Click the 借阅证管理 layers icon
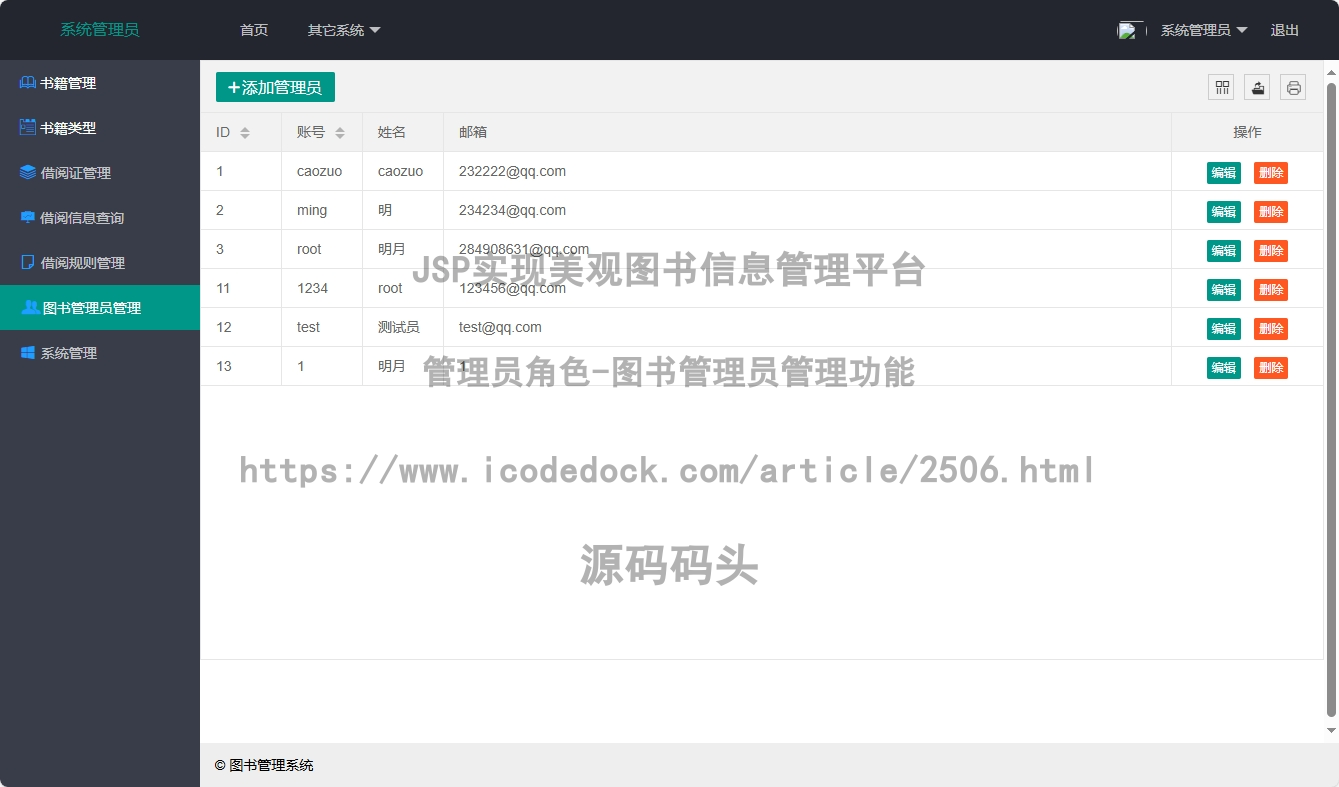The image size is (1339, 787). [x=28, y=173]
